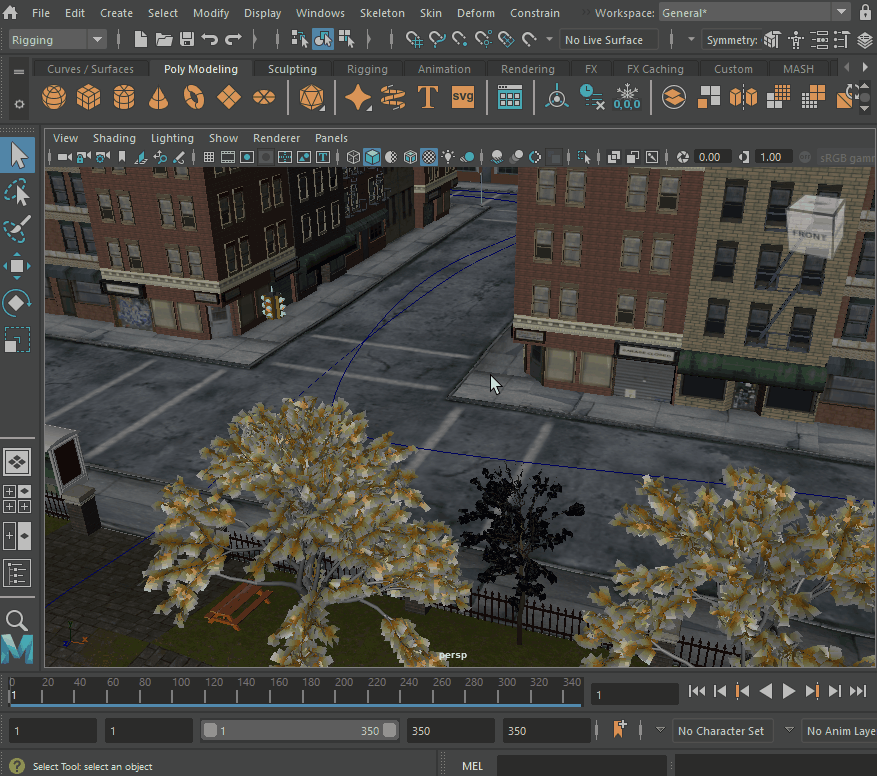Click the SVG import shelf icon
The width and height of the screenshot is (877, 776).
point(463,98)
